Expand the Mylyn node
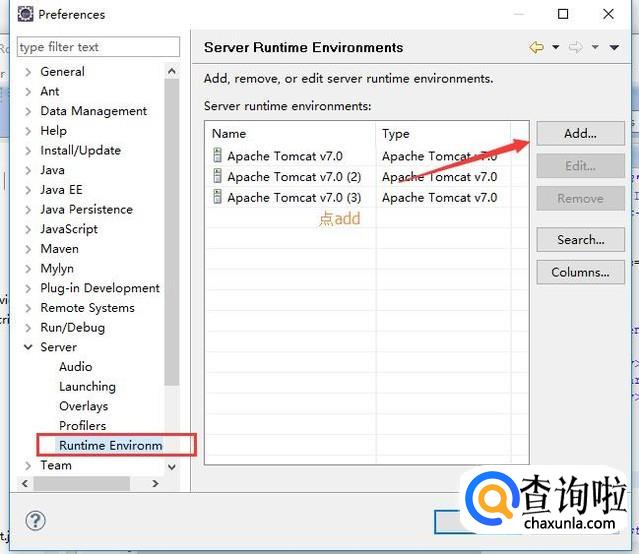 coord(28,269)
